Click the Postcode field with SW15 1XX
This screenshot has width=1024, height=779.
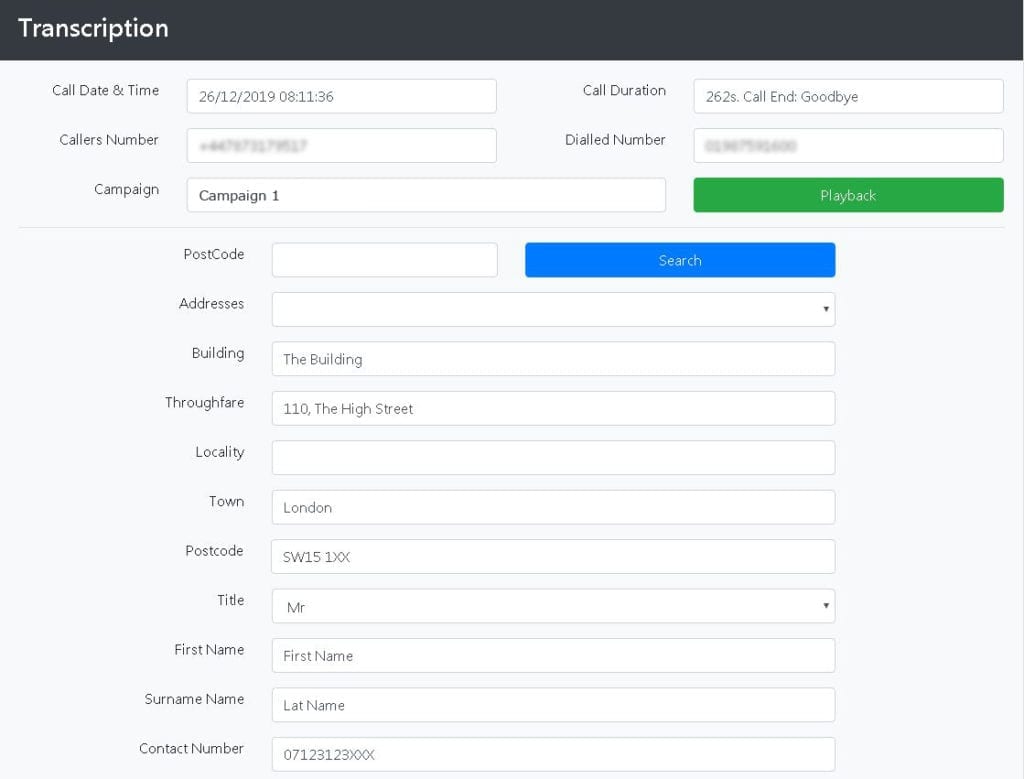(552, 556)
